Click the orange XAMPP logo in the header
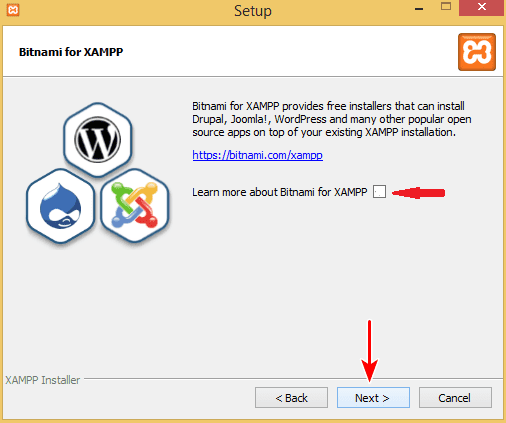This screenshot has height=423, width=506. coord(477,52)
